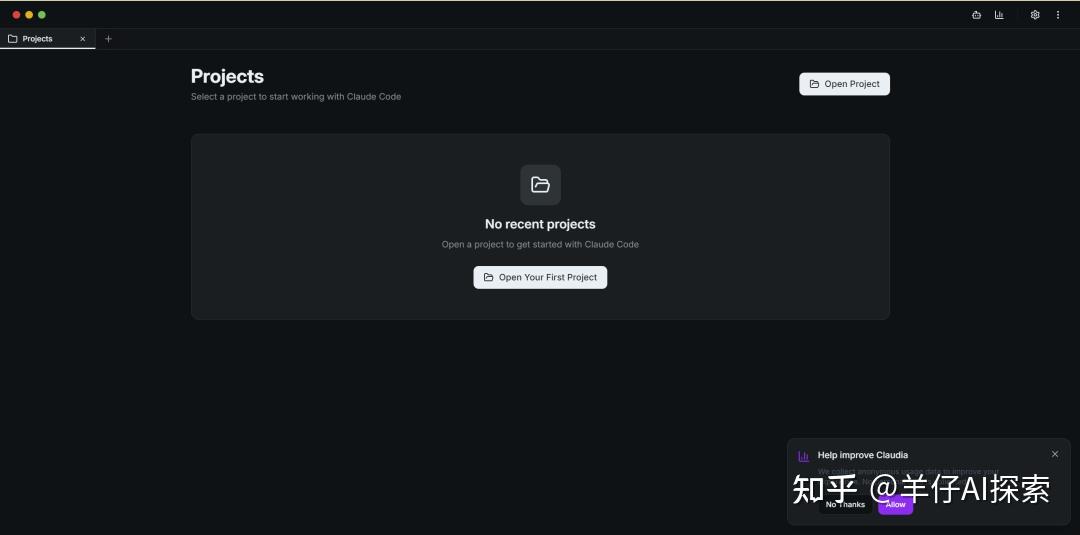The image size is (1080, 535).
Task: Click the "Help improve Claudia" title
Action: [862, 455]
